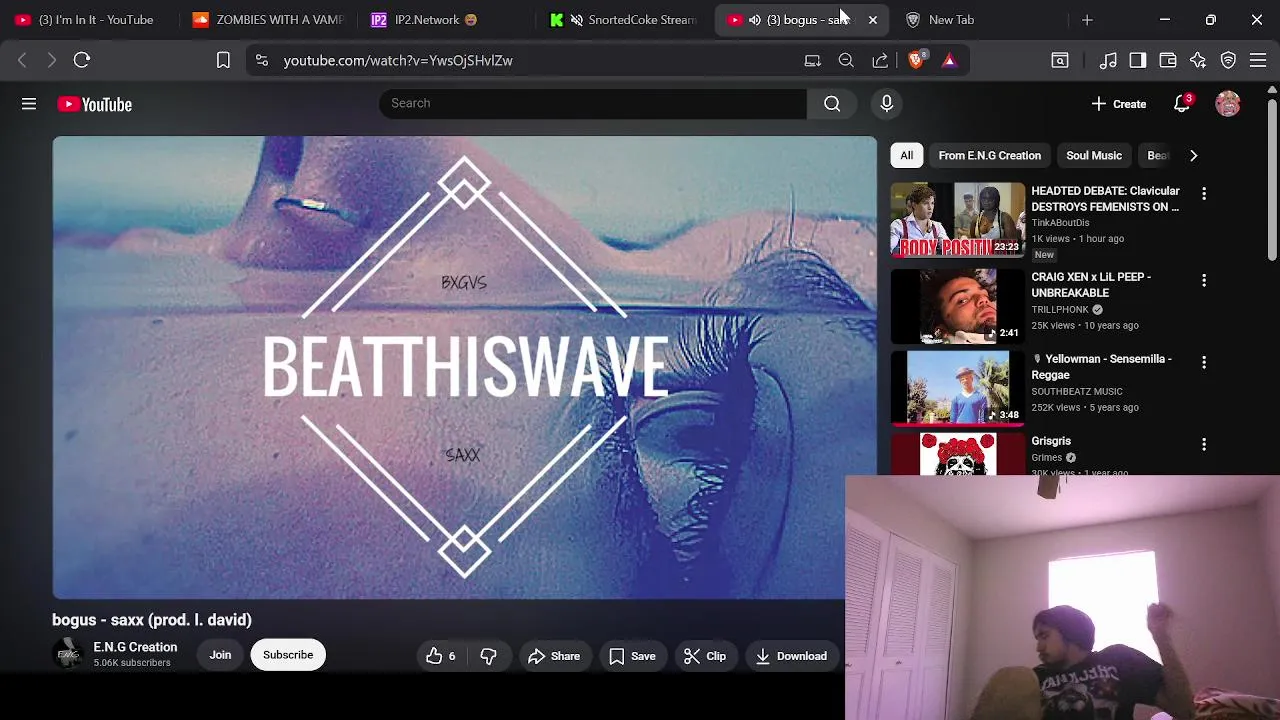Go to YouTube home via logo
This screenshot has width=1280, height=720.
point(95,104)
